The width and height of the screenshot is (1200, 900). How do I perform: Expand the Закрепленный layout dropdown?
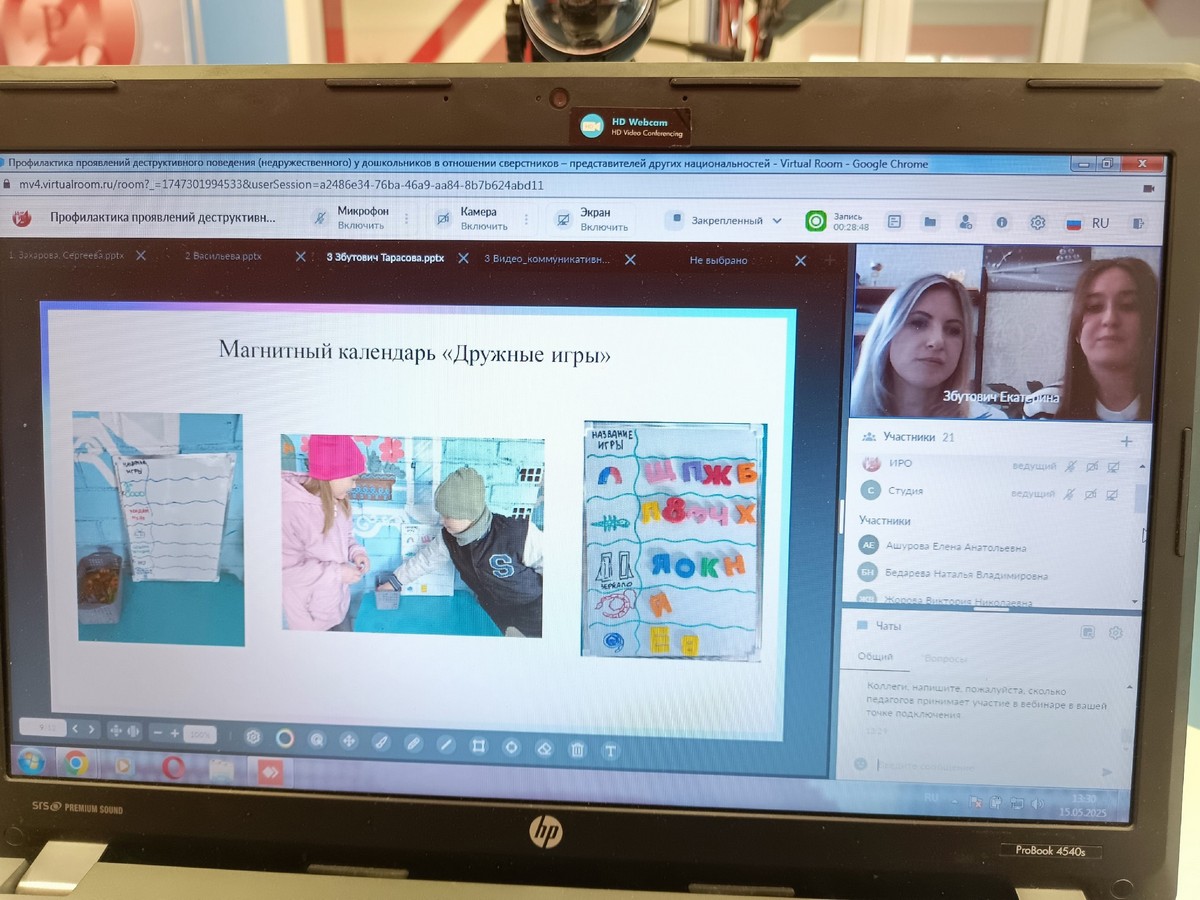(725, 220)
